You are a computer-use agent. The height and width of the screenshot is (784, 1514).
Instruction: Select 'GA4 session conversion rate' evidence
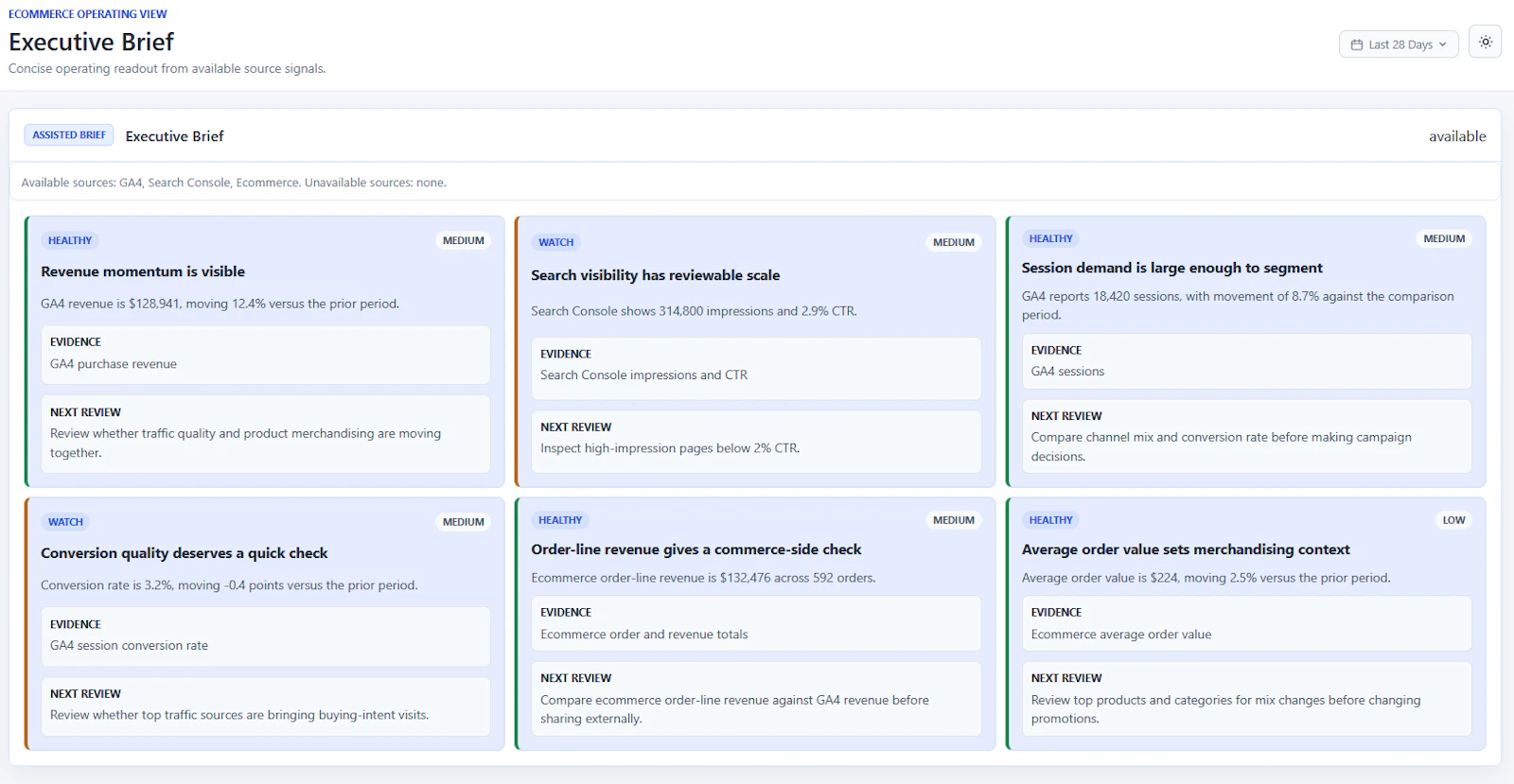(x=129, y=646)
